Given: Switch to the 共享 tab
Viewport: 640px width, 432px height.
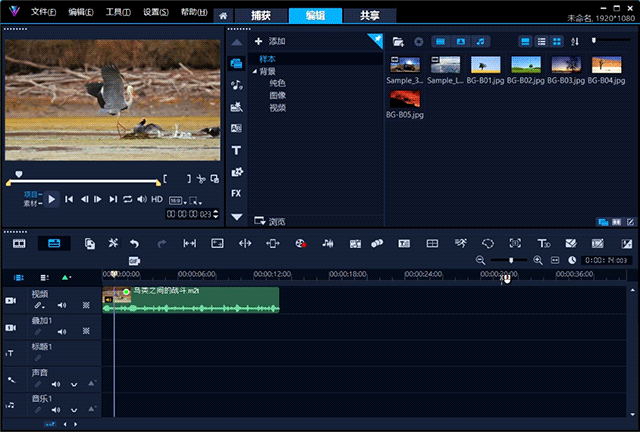Looking at the screenshot, I should 369,16.
